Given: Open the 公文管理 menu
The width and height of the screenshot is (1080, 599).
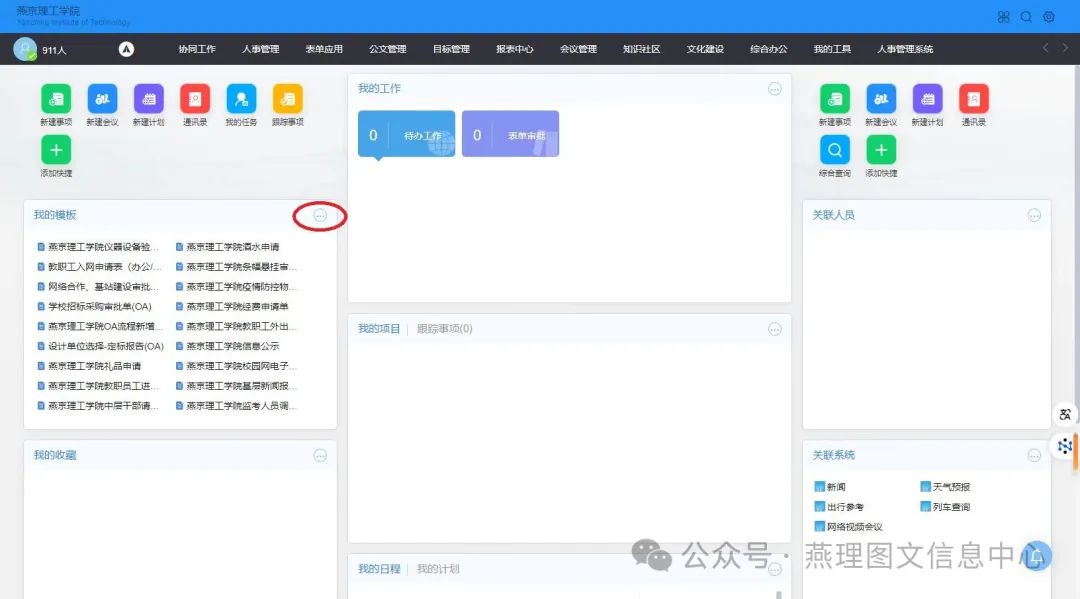Looking at the screenshot, I should 387,49.
